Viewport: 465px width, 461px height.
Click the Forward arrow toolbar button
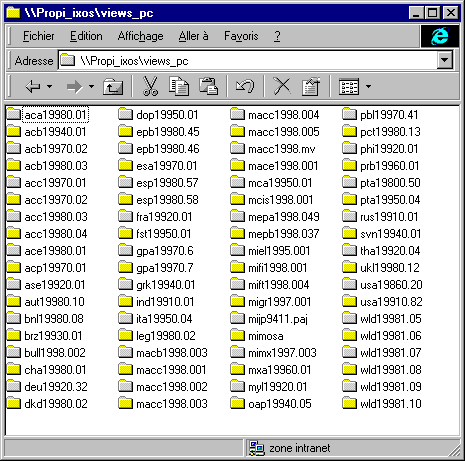[x=74, y=87]
